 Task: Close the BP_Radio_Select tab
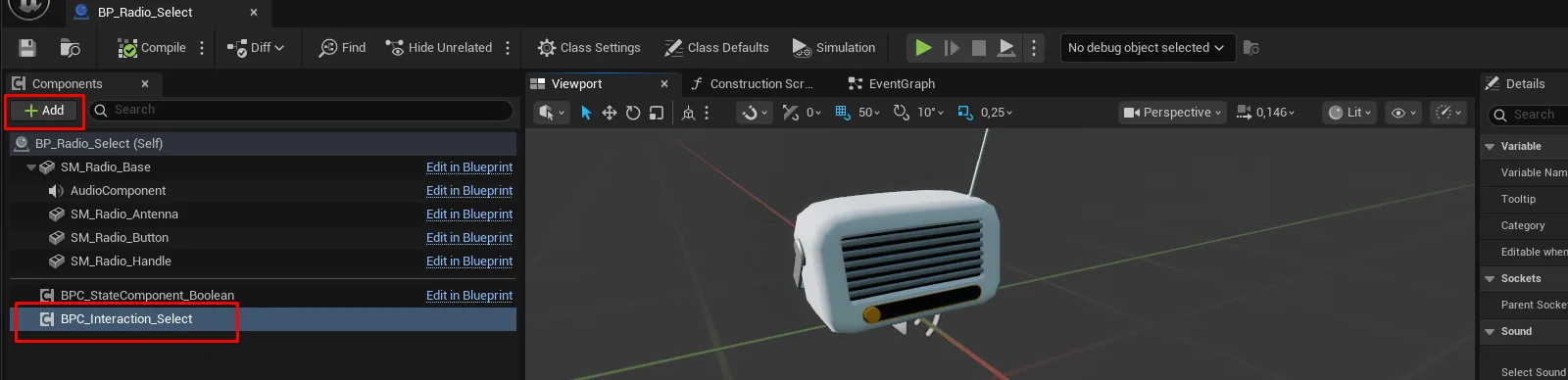point(254,13)
